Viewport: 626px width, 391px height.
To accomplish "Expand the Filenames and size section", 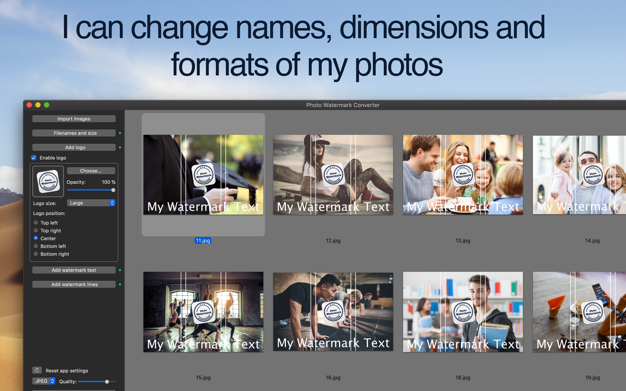I will (x=74, y=133).
